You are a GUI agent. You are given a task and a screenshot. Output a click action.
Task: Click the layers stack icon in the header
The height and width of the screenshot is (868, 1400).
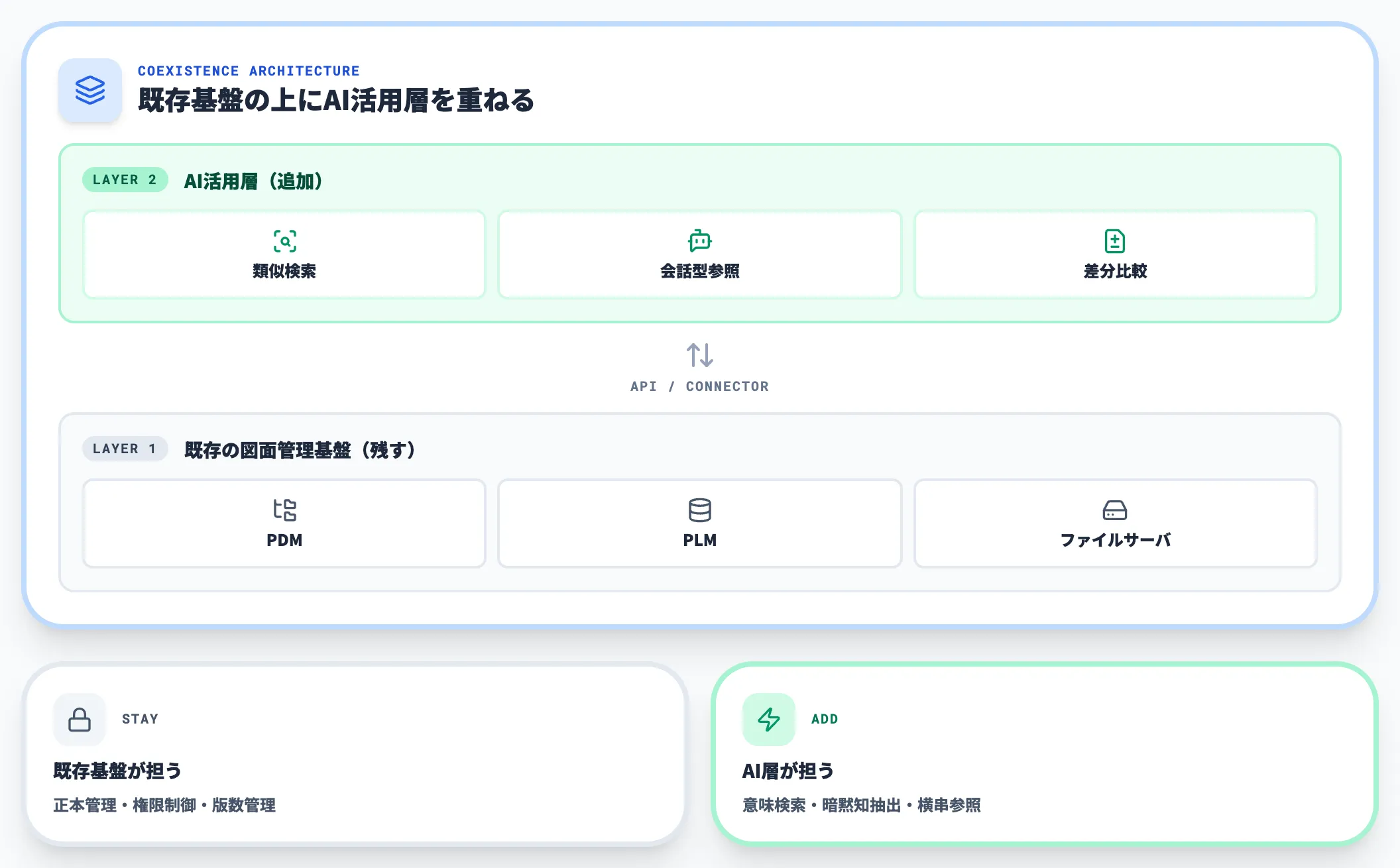[x=90, y=91]
